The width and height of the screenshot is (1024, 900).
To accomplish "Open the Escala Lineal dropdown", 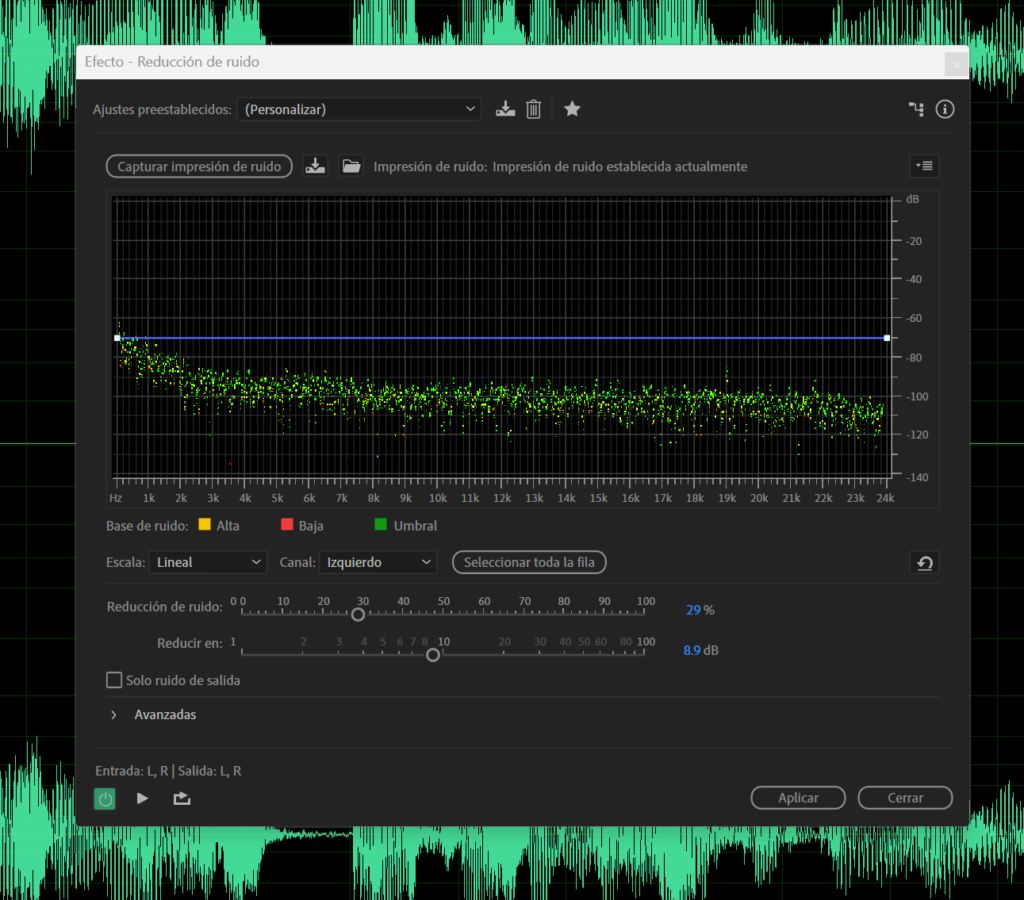I will tap(208, 562).
